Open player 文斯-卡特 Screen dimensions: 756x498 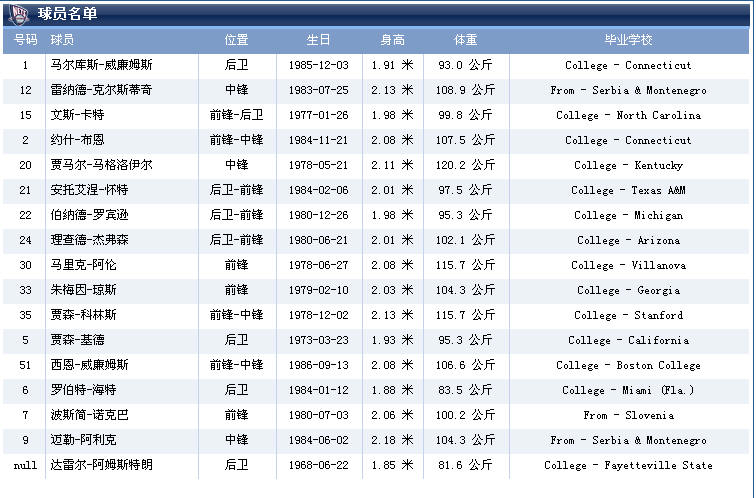pos(77,115)
